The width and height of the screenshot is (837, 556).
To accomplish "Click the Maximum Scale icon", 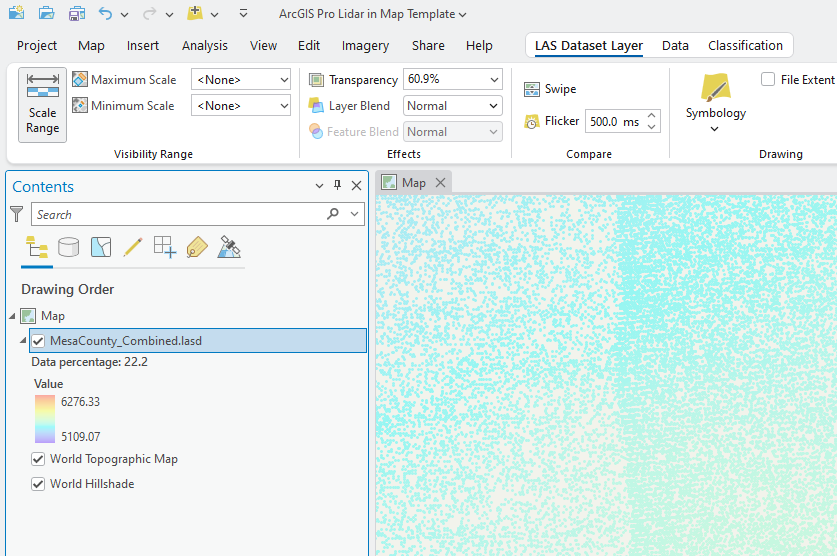I will pyautogui.click(x=80, y=80).
